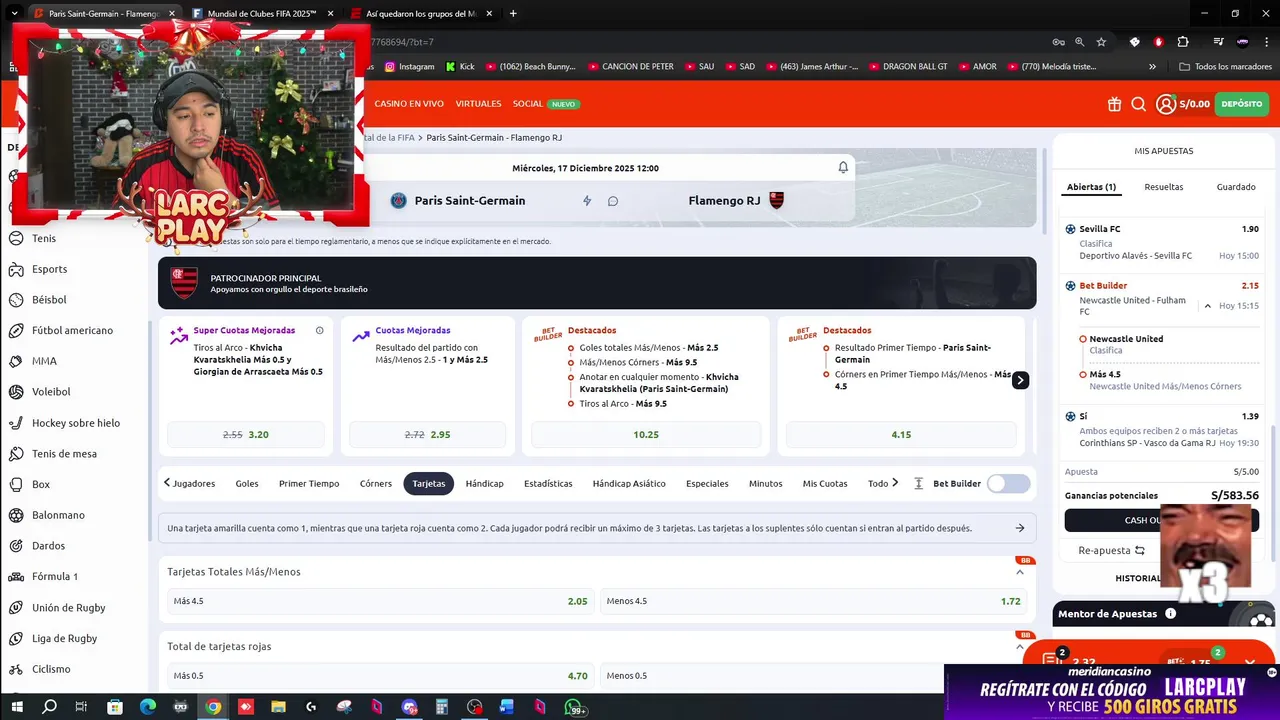This screenshot has width=1280, height=720.
Task: Open the user account profile icon
Action: click(1166, 104)
